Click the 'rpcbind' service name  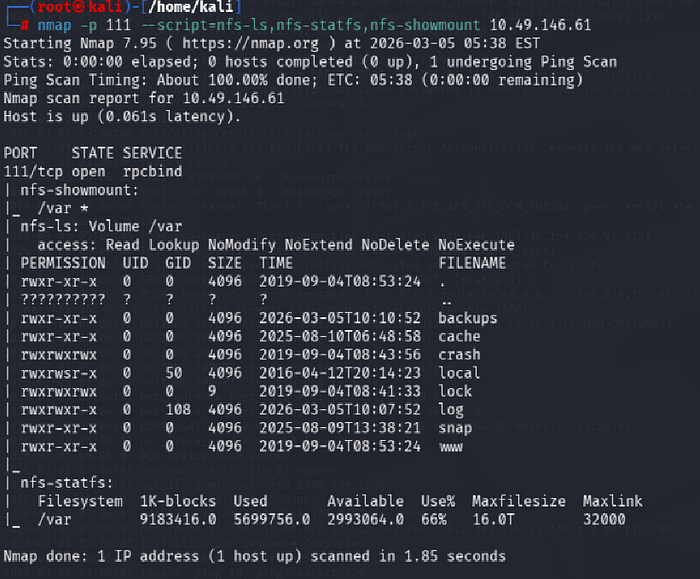click(152, 172)
